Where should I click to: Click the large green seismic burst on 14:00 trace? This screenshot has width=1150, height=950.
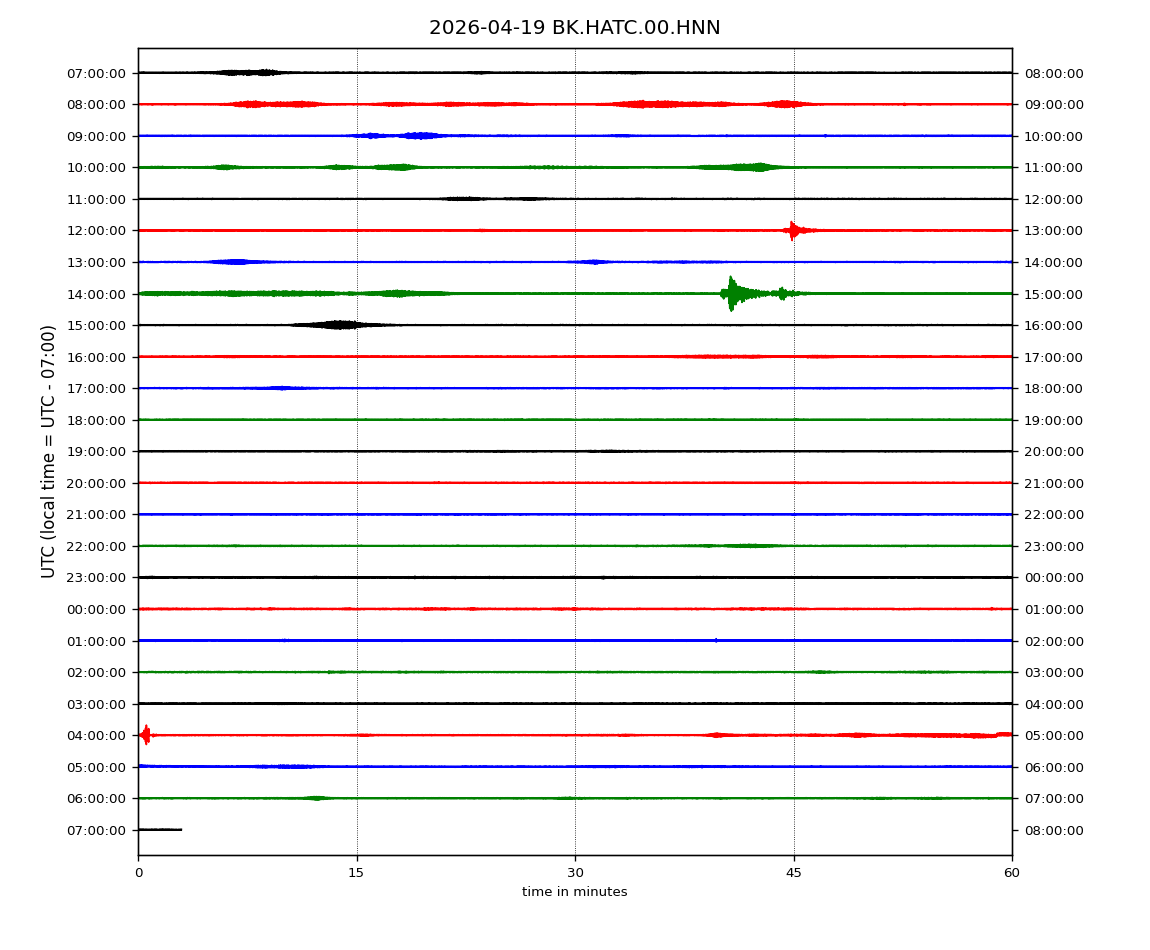[x=733, y=293]
